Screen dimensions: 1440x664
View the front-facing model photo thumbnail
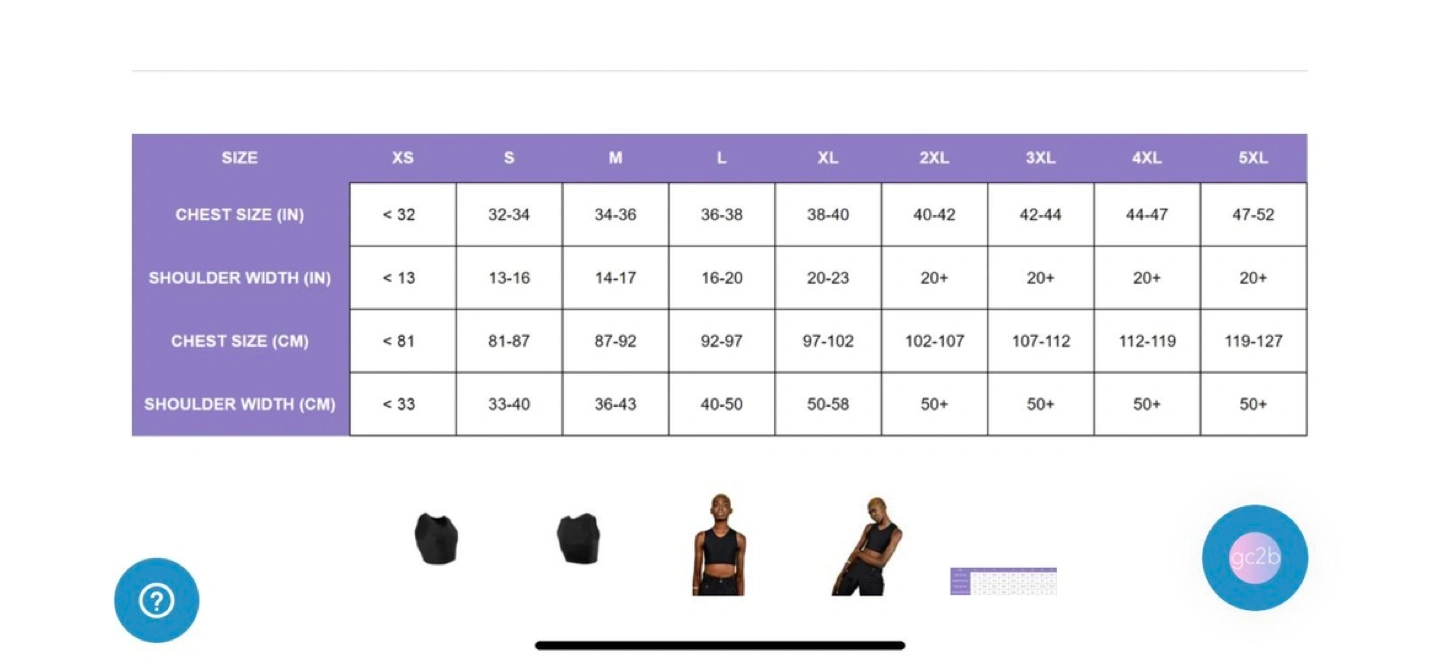point(719,544)
